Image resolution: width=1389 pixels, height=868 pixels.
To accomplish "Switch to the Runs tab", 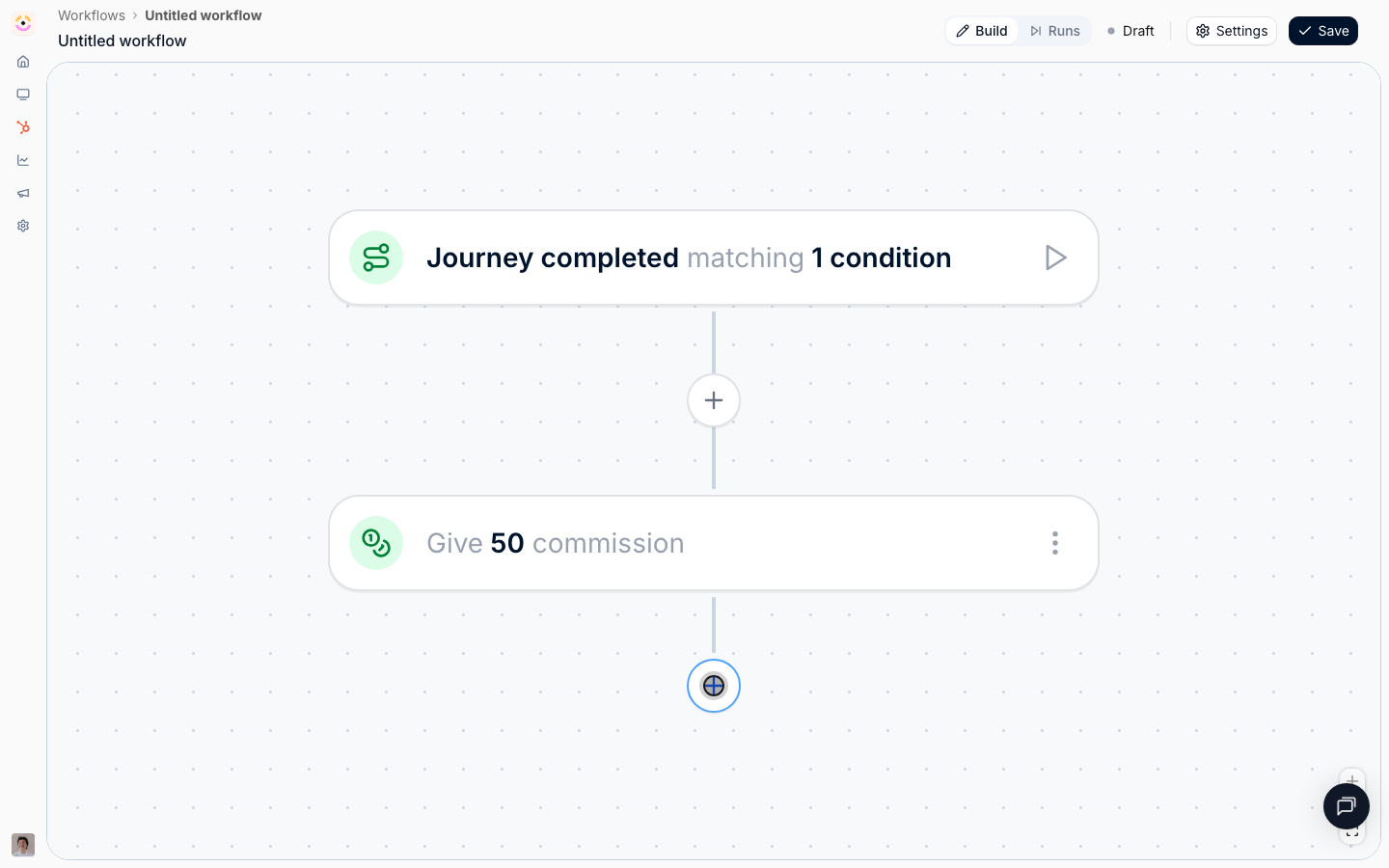I will pyautogui.click(x=1054, y=31).
